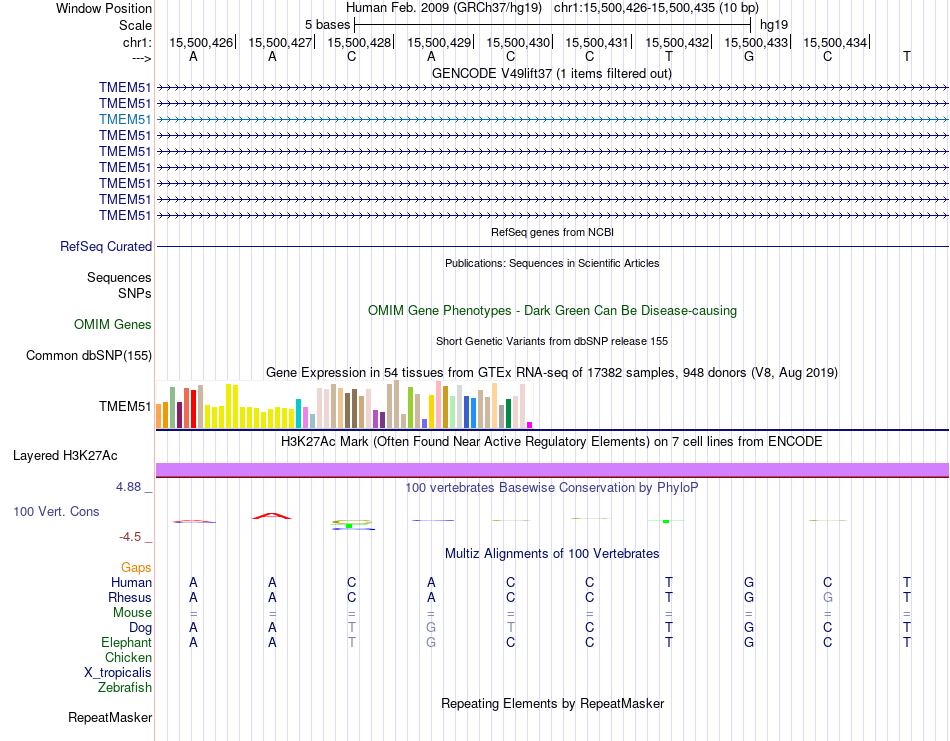Click the position label 15,500,426
Screen dimensions: 950x741
tap(201, 42)
